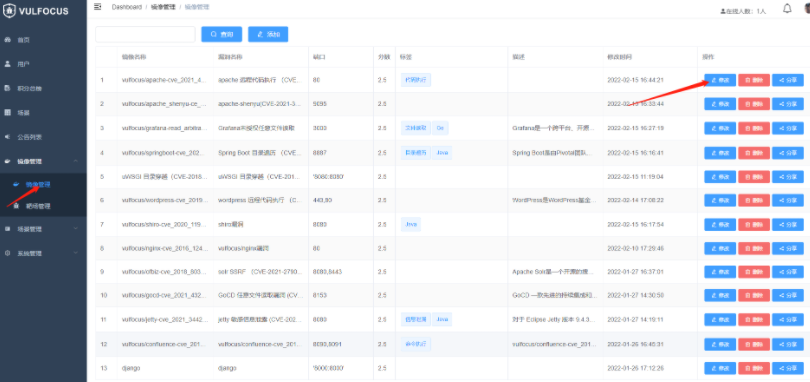
Task: Click 修改 for the grafana image row
Action: 720,128
